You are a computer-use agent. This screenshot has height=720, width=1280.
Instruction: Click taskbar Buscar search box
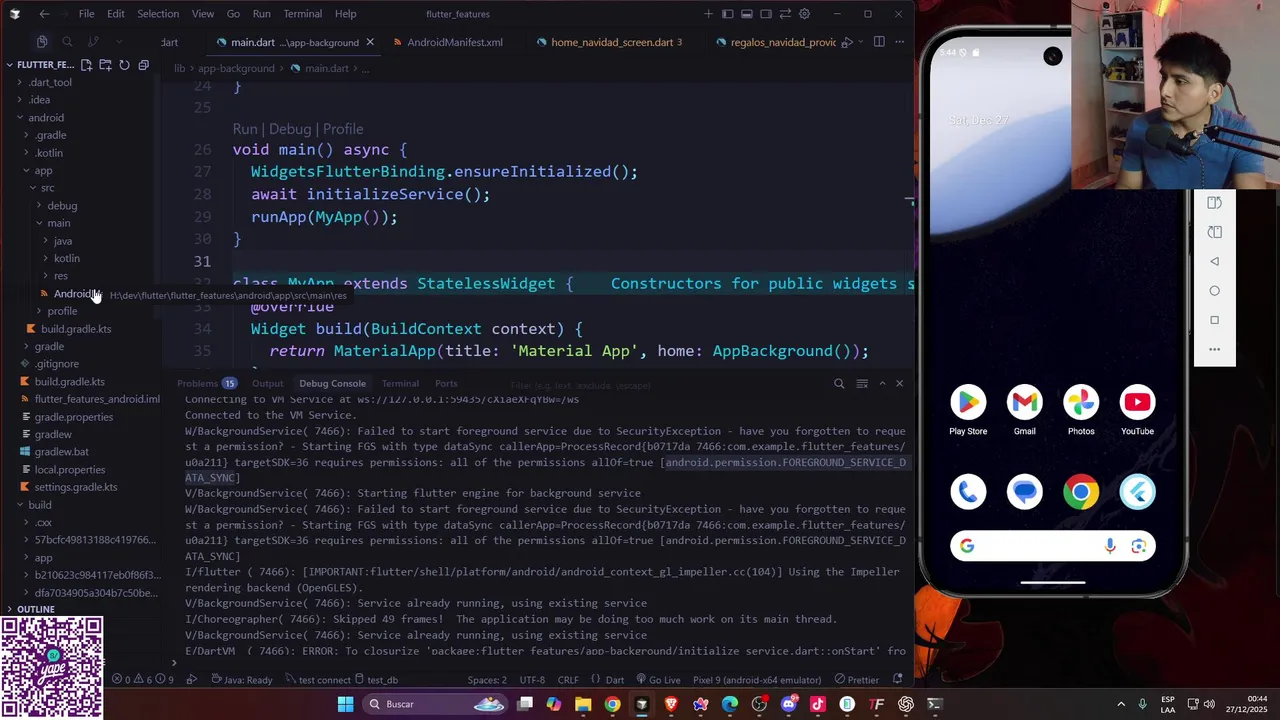[x=436, y=704]
